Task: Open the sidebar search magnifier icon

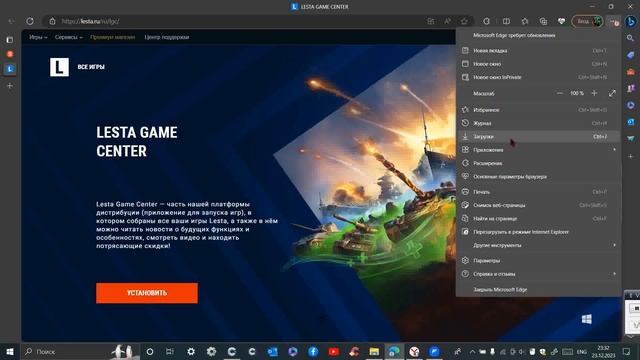Action: coord(631,38)
